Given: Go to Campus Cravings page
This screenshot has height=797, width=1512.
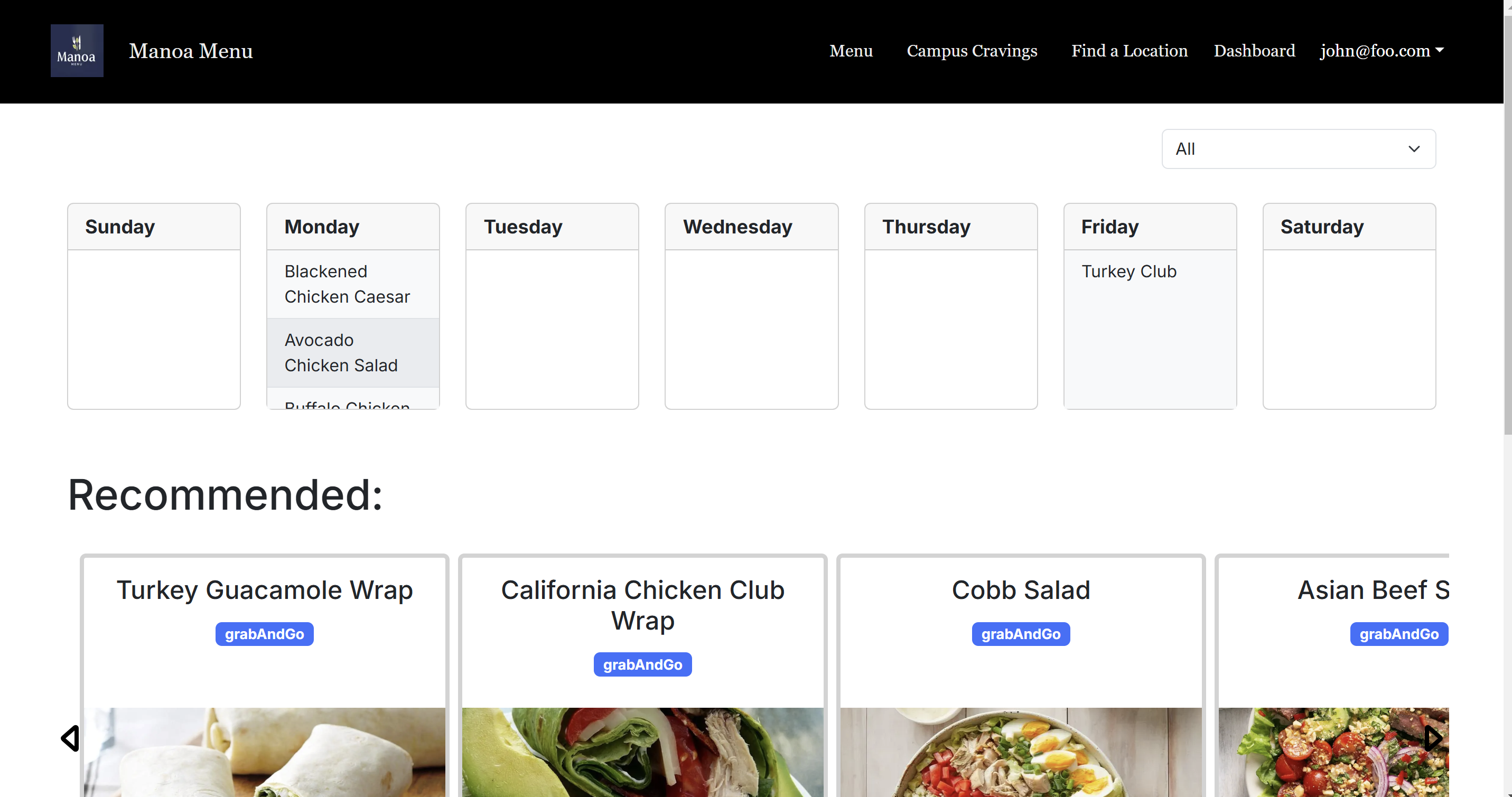Looking at the screenshot, I should 972,51.
